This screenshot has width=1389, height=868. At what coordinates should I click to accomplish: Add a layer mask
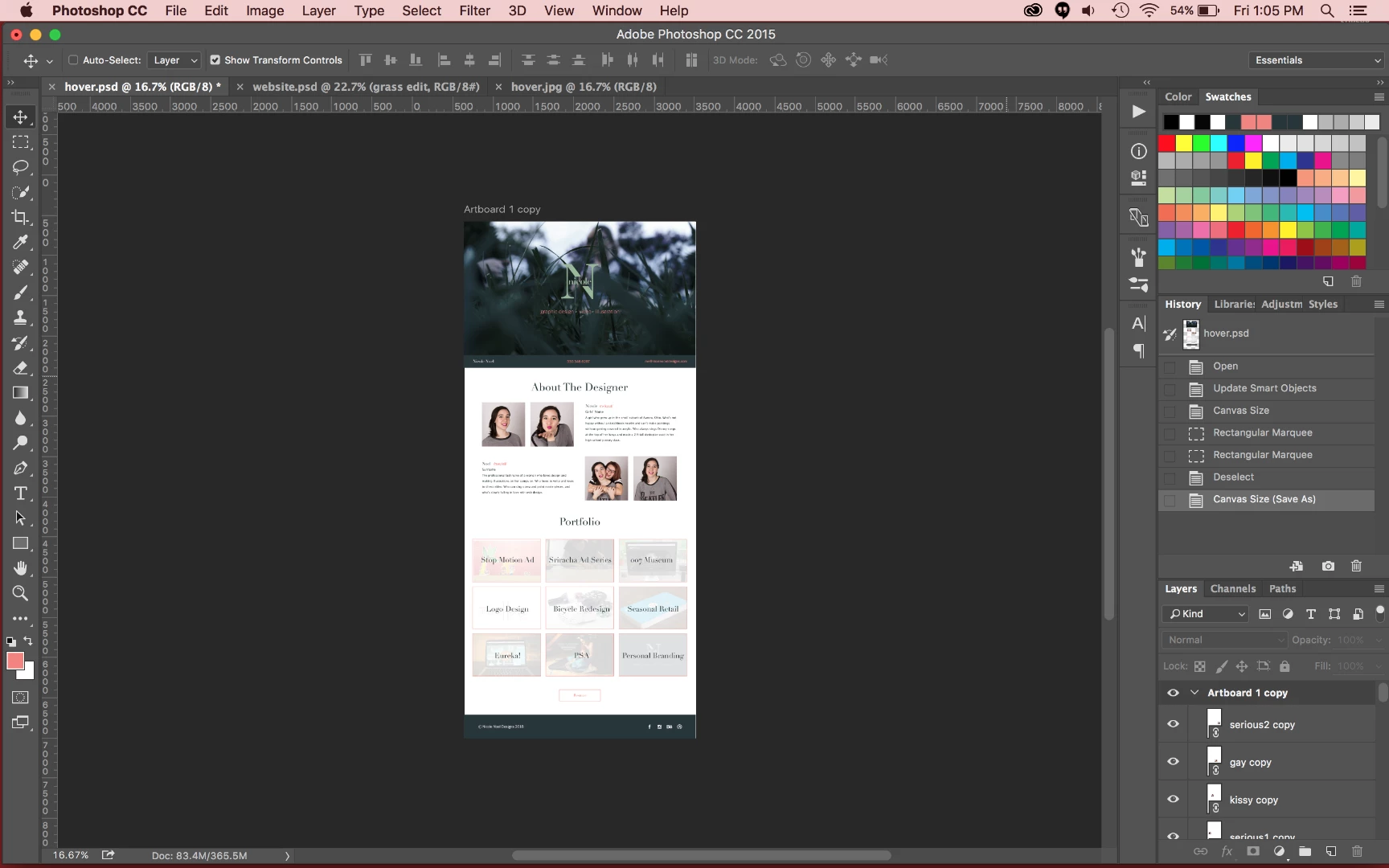[1253, 851]
